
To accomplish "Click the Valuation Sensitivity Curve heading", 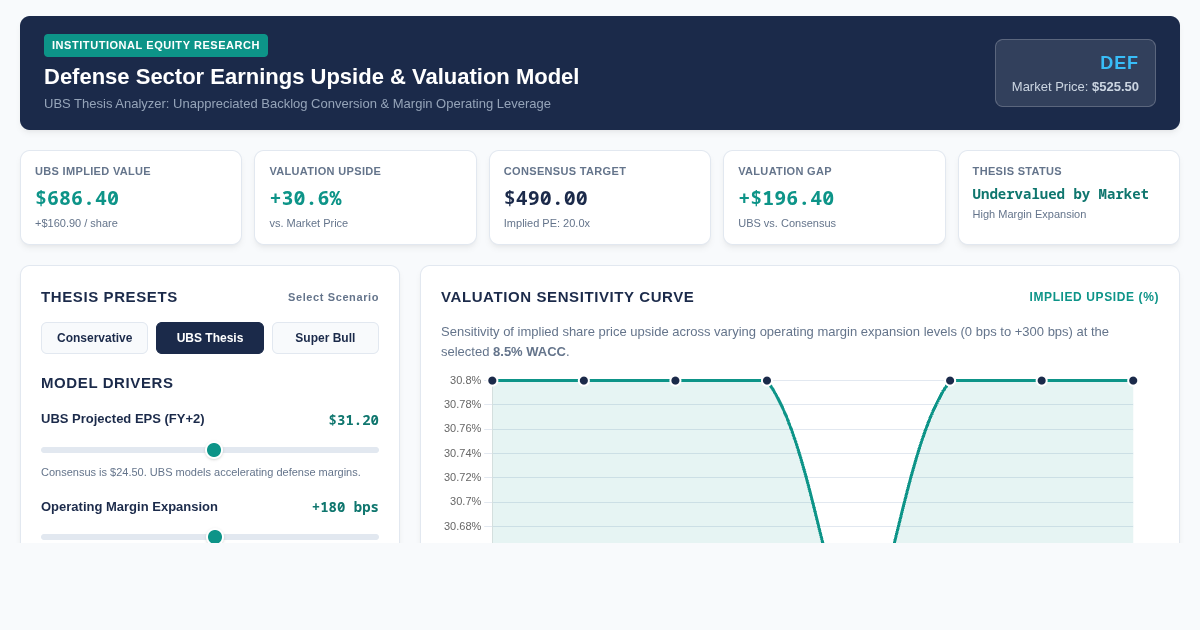I will point(567,297).
